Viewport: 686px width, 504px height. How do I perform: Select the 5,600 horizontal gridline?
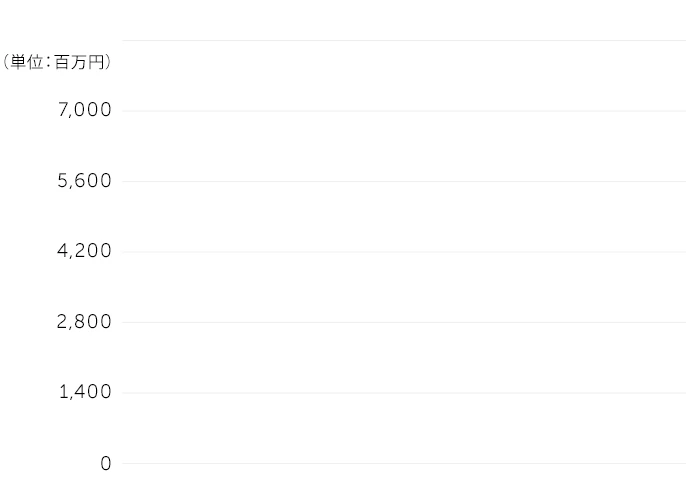tap(404, 181)
